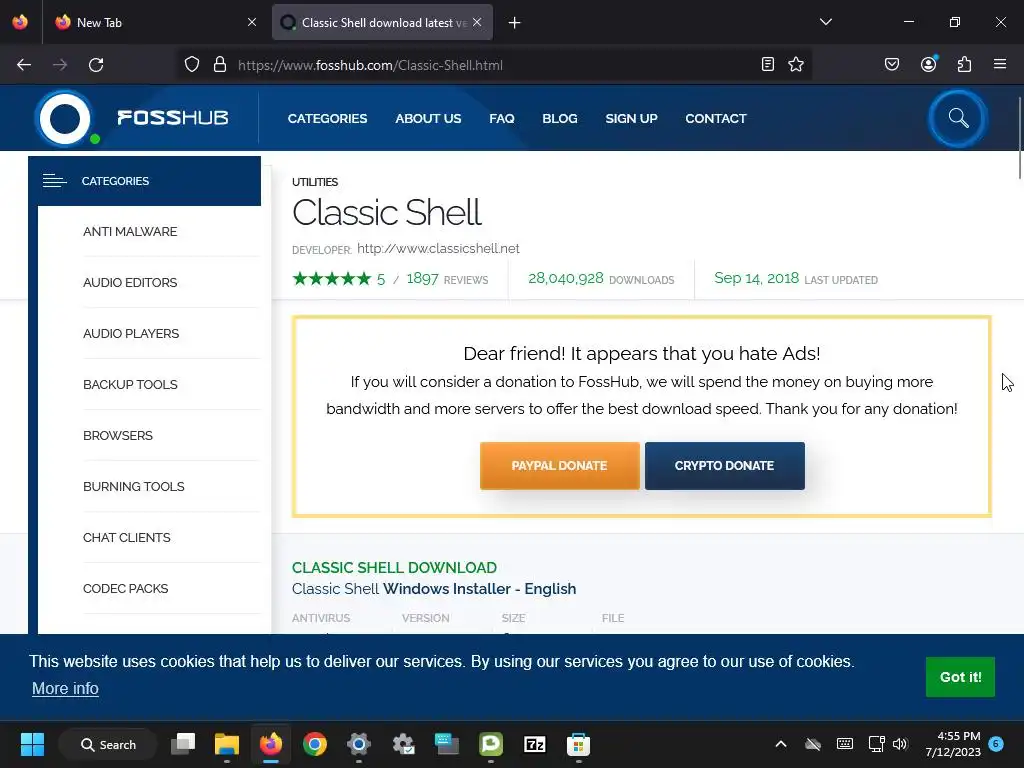Select Anti Malware category
The image size is (1024, 768).
pyautogui.click(x=130, y=231)
